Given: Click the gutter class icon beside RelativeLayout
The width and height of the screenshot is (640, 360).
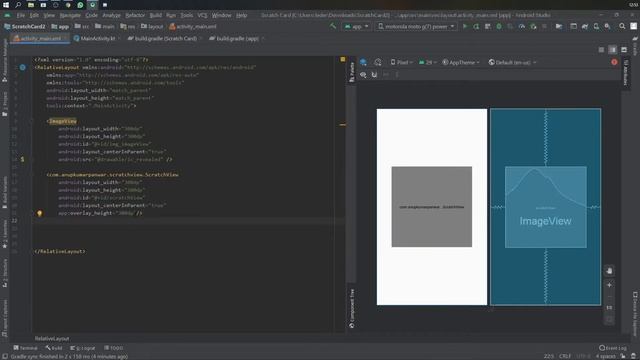Looking at the screenshot, I should click(x=22, y=67).
